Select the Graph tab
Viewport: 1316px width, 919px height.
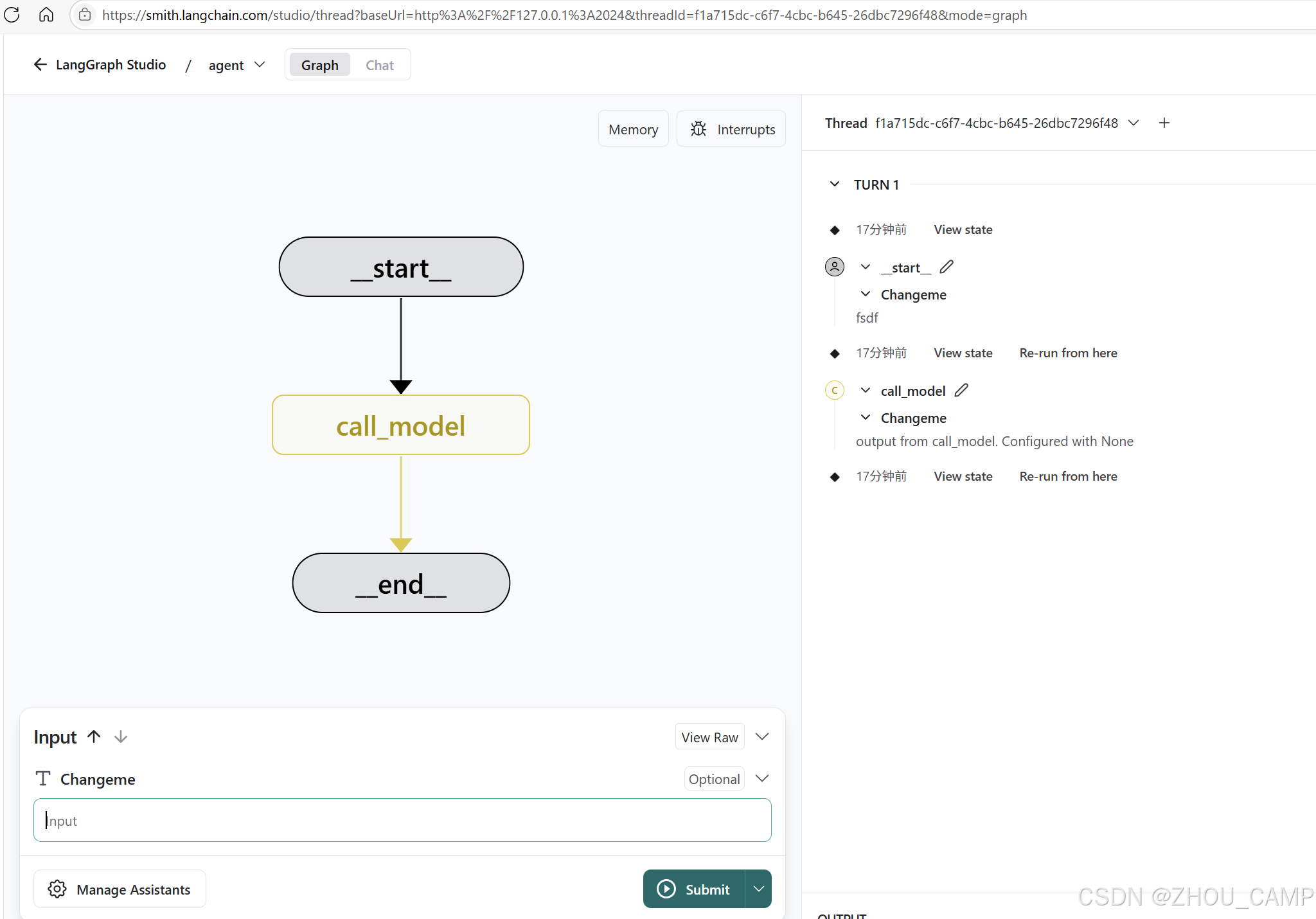[x=319, y=64]
